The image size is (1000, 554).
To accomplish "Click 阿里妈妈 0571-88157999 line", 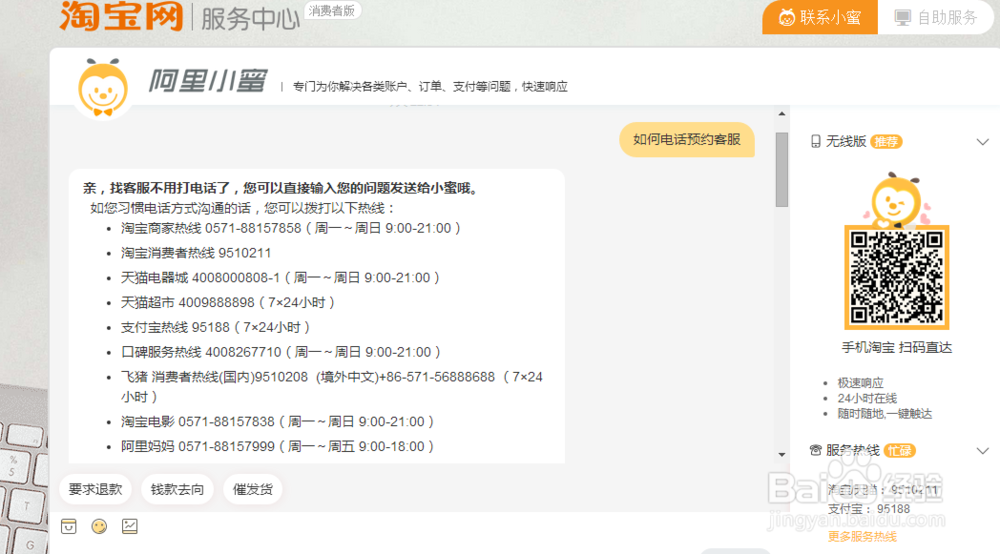I will click(x=277, y=446).
